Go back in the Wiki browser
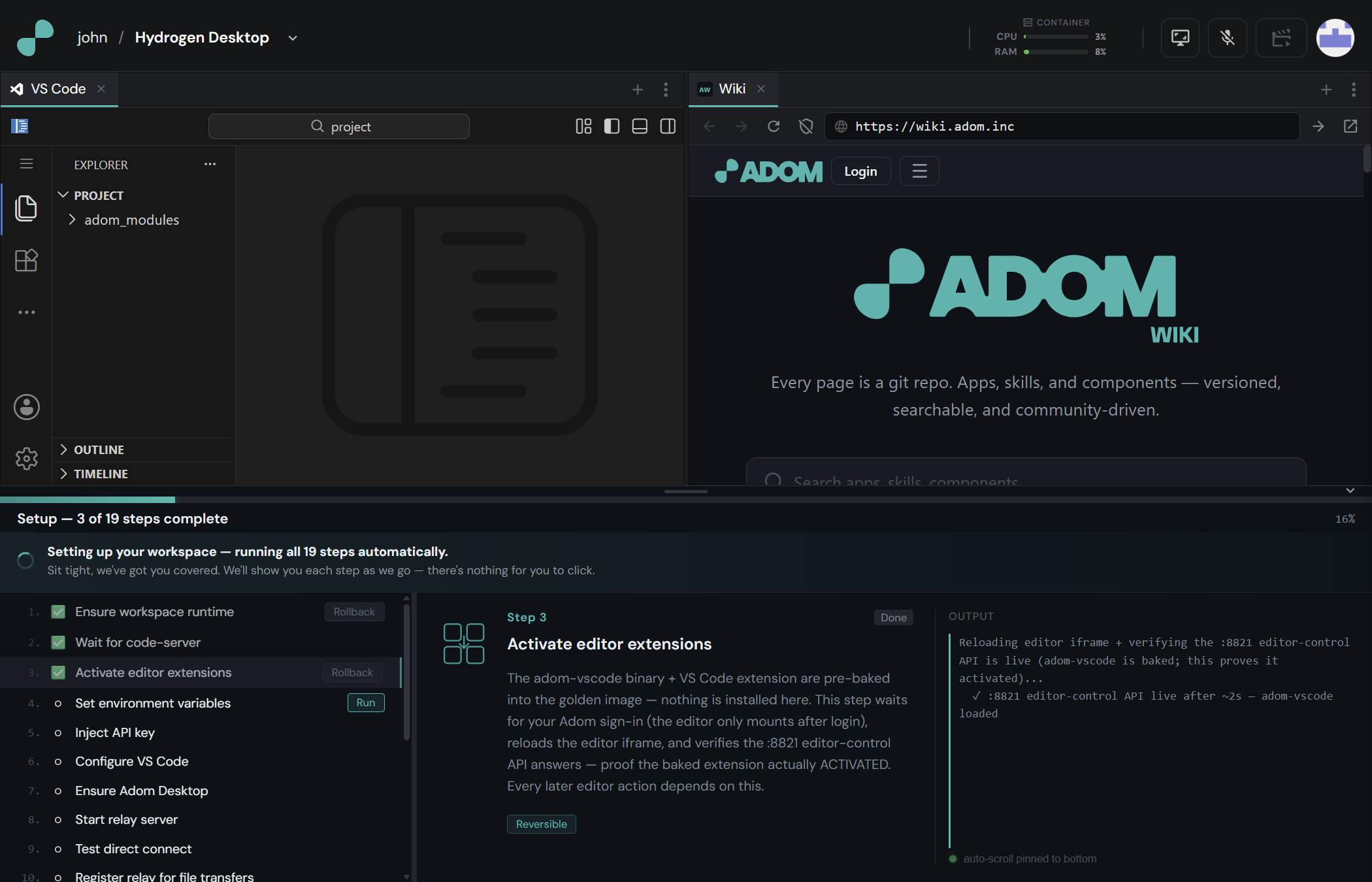 click(x=710, y=126)
